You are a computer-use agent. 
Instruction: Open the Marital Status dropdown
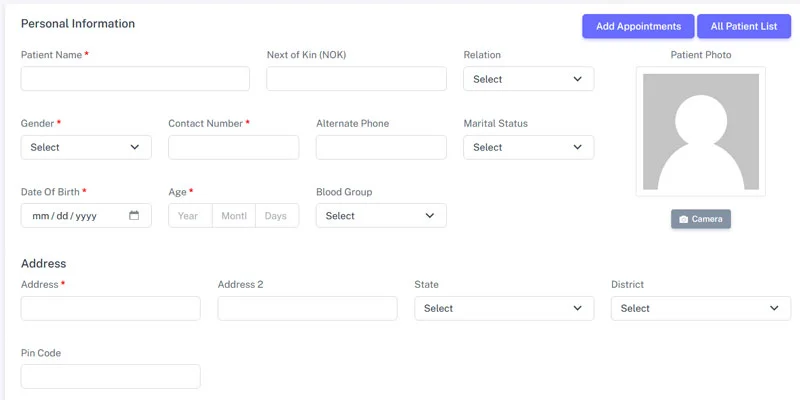pos(529,147)
